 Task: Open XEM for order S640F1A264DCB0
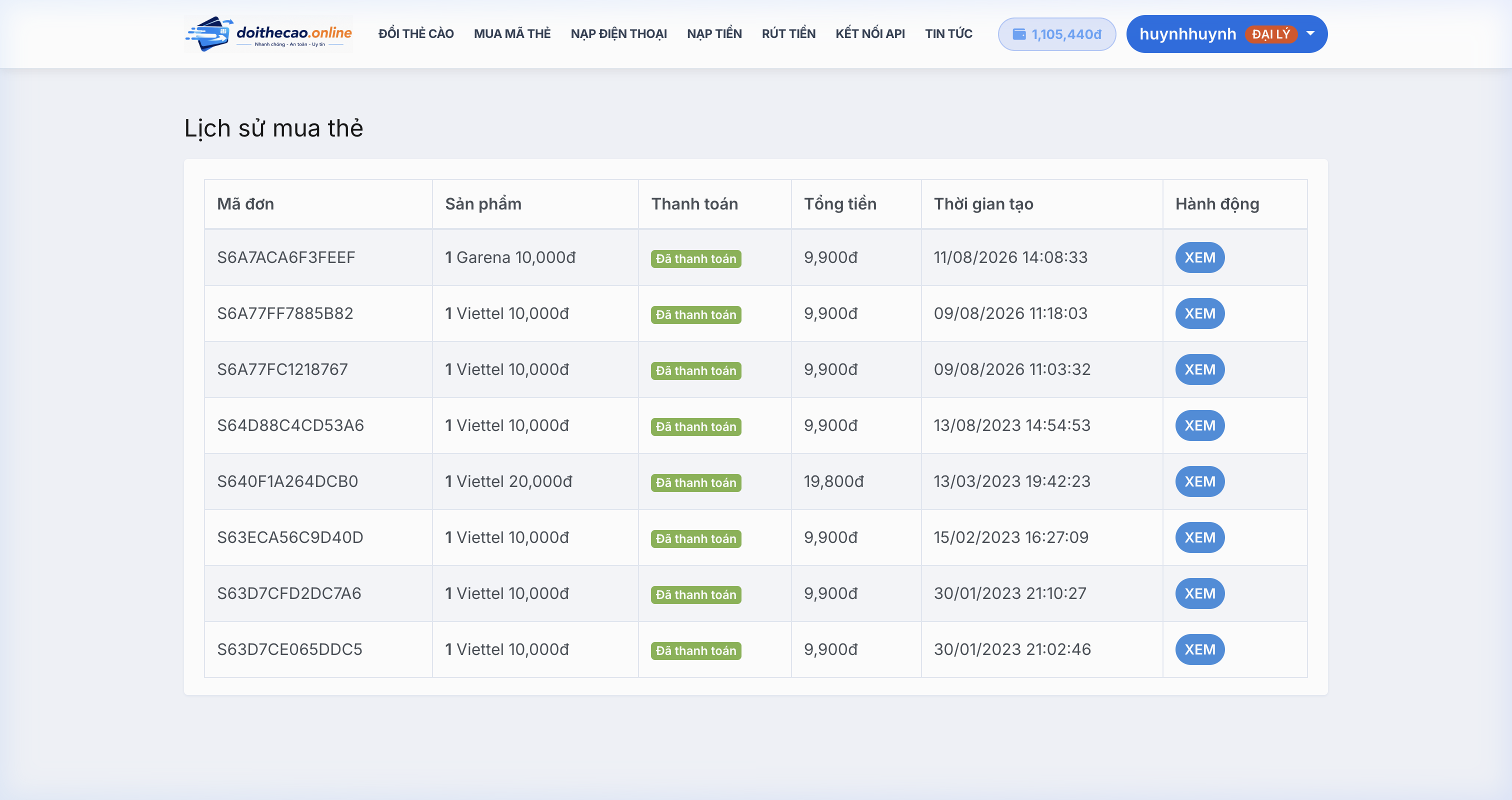tap(1199, 482)
